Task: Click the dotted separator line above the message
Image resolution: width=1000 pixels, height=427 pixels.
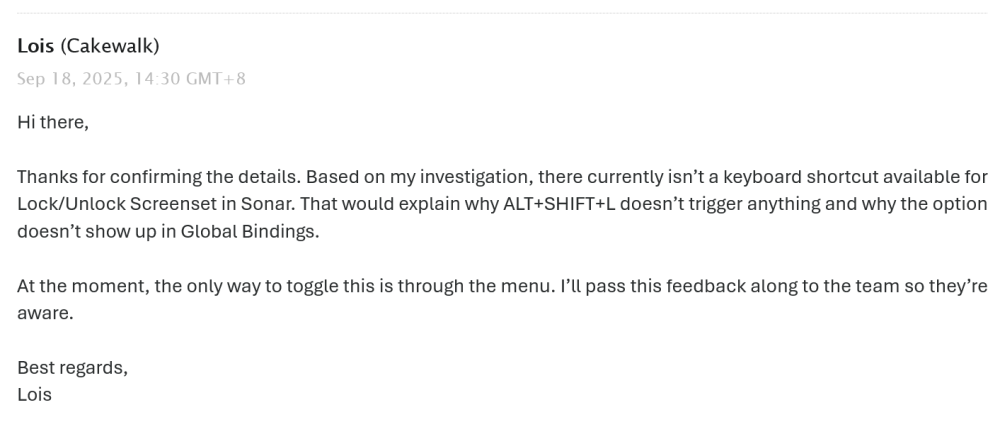Action: [x=502, y=13]
